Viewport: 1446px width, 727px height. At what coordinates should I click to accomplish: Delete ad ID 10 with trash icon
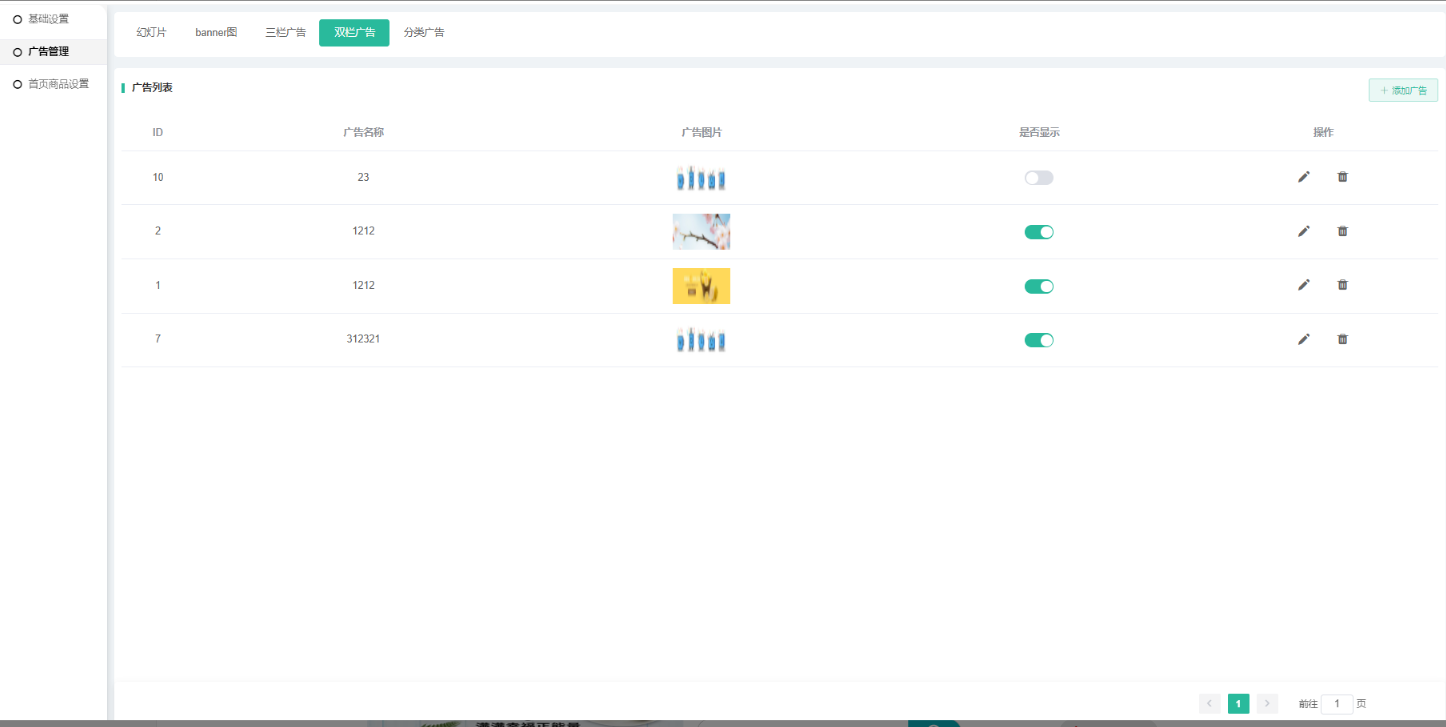(1342, 177)
